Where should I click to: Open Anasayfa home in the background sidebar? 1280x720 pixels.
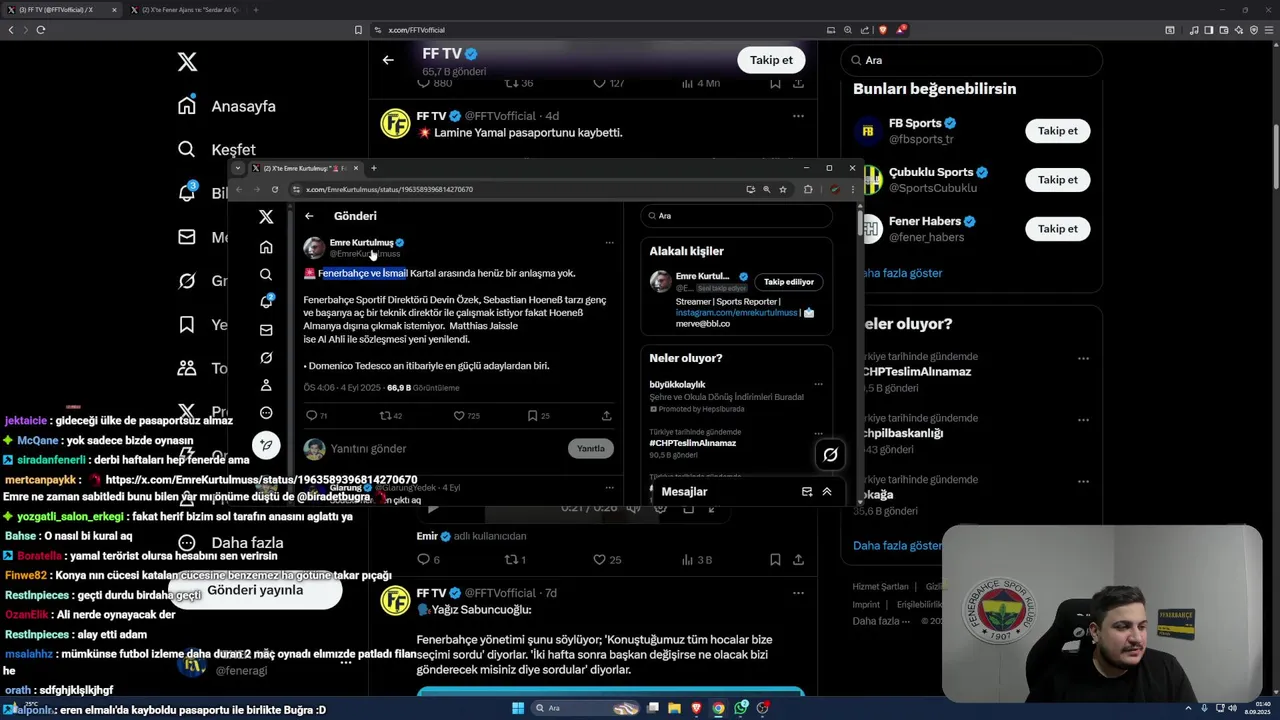pyautogui.click(x=227, y=106)
